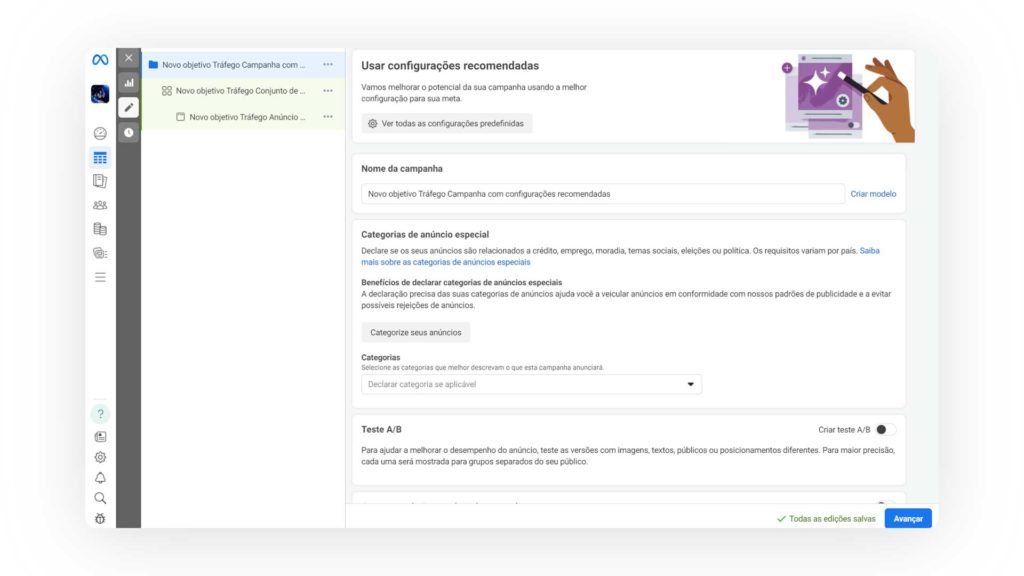Viewport: 1024px width, 576px height.
Task: Select the campaigns table icon in sidebar
Action: click(x=100, y=158)
